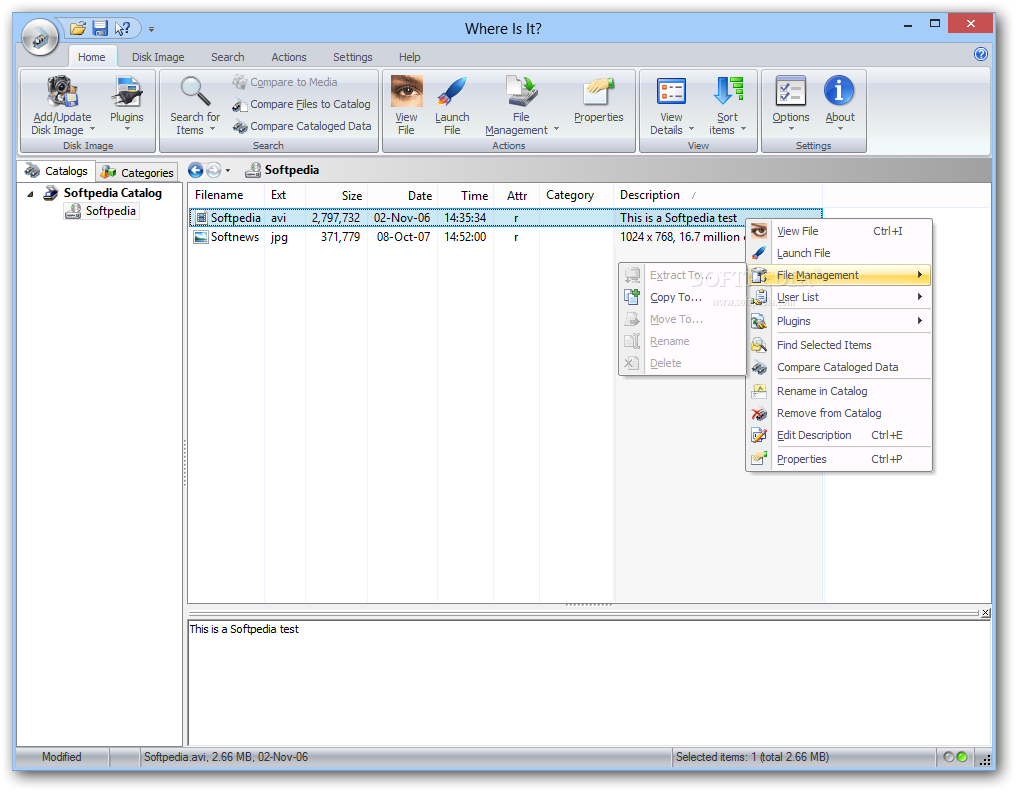Click Compare Files to Catalog button
1016x791 pixels.
301,104
